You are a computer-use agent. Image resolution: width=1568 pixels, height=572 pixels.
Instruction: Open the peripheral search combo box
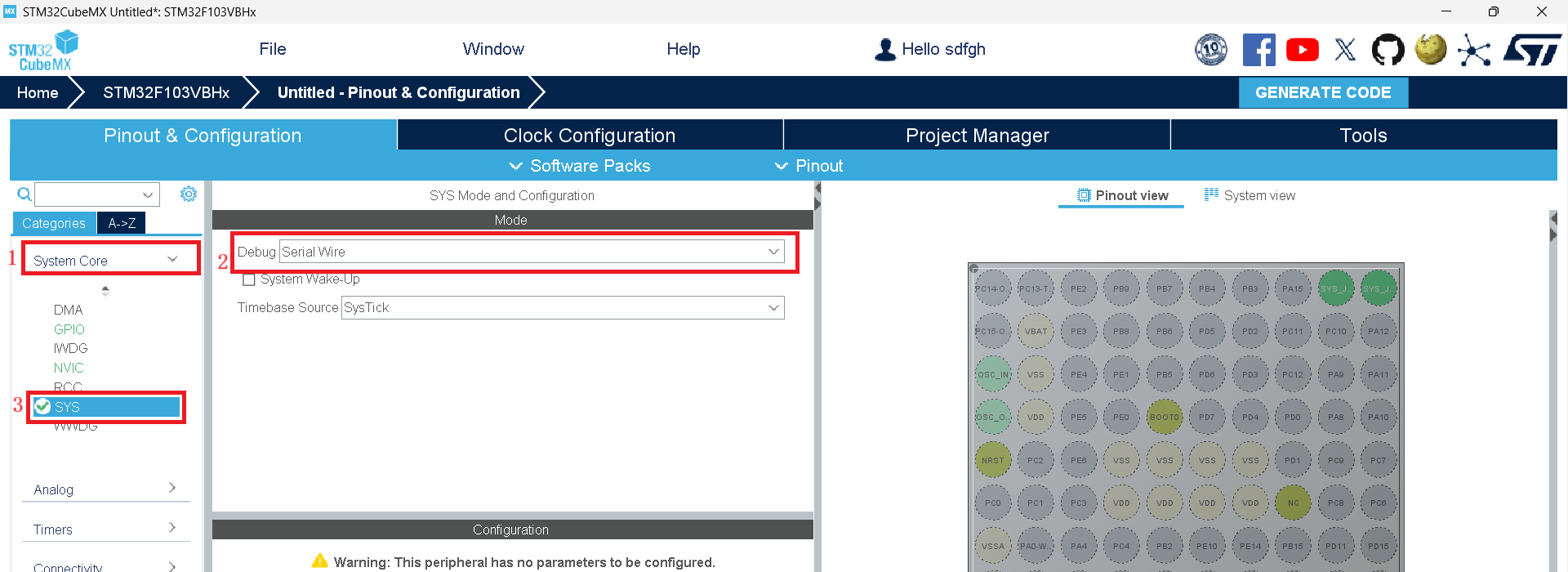click(x=96, y=194)
